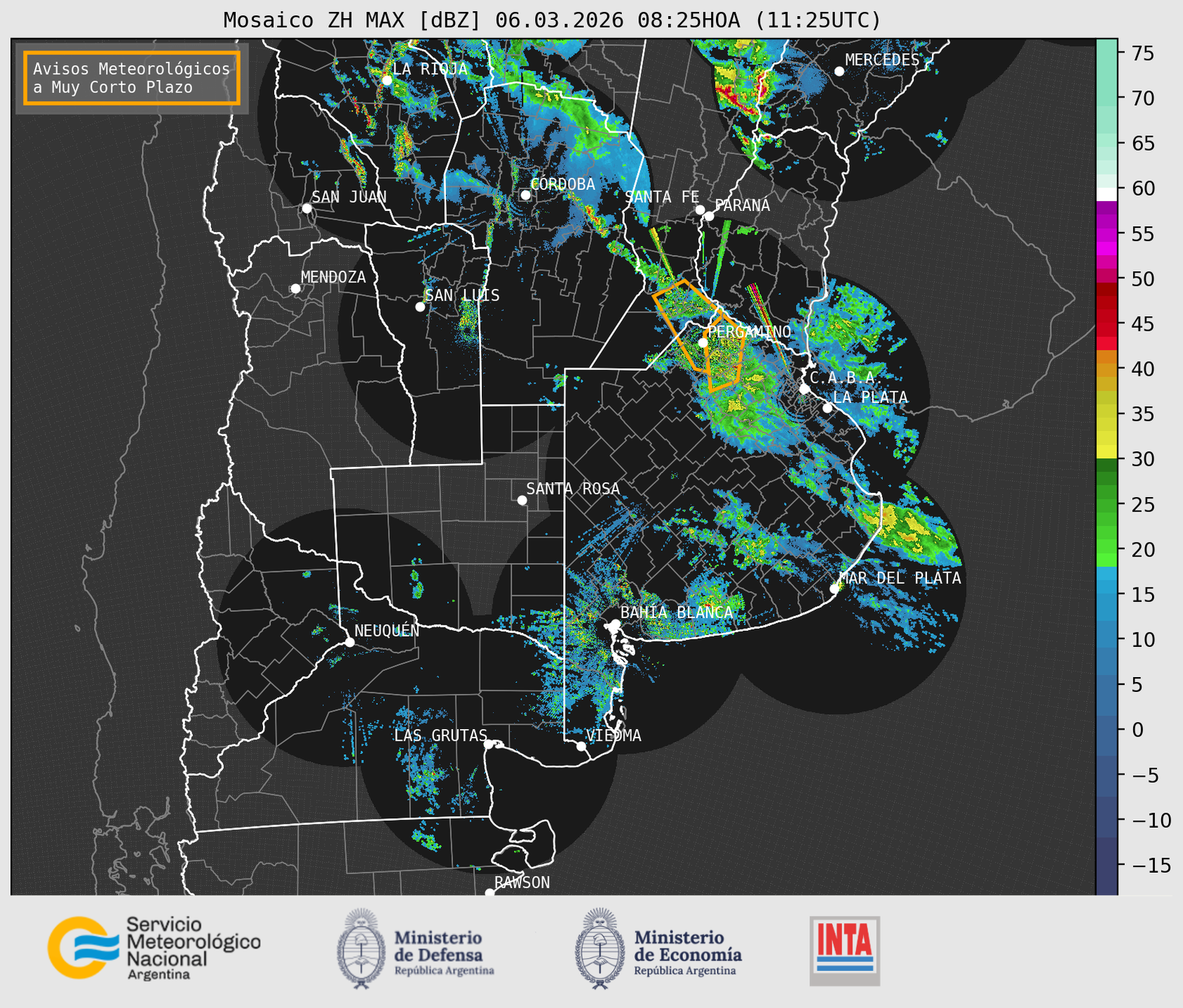1183x1008 pixels.
Task: Select the MERCEDES city dot
Action: point(839,71)
